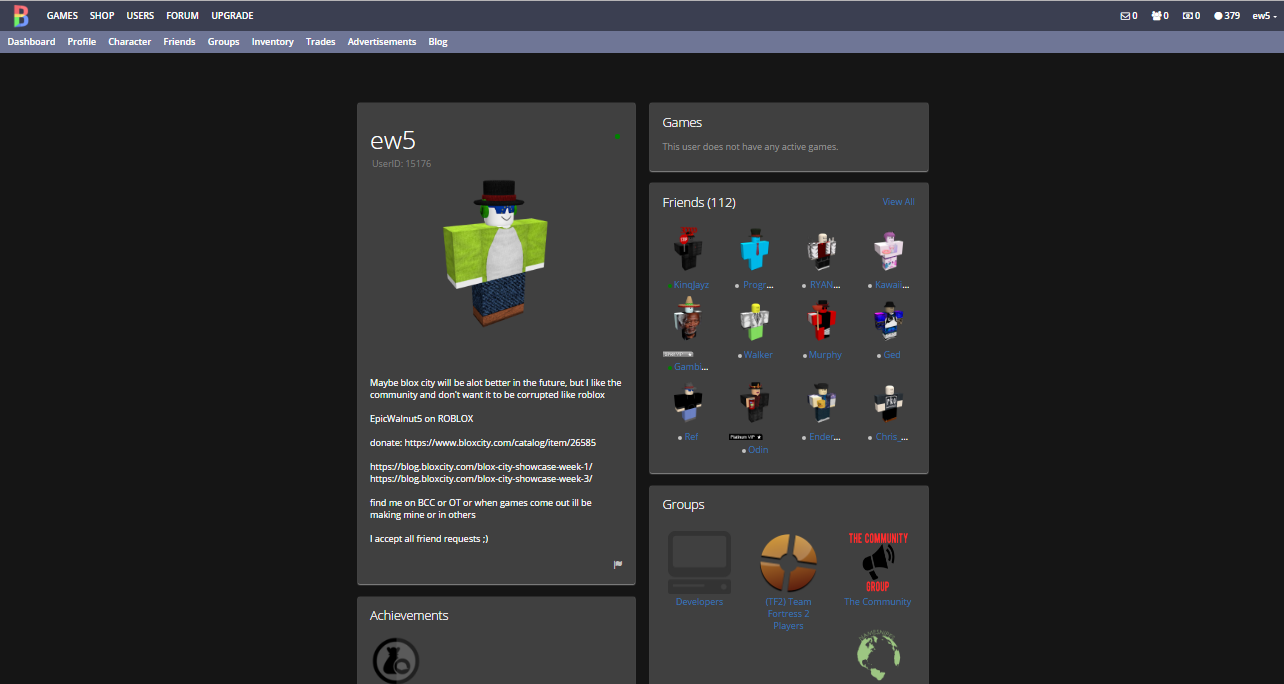Click View All friends link
Viewport: 1284px width, 684px height.
(x=898, y=202)
